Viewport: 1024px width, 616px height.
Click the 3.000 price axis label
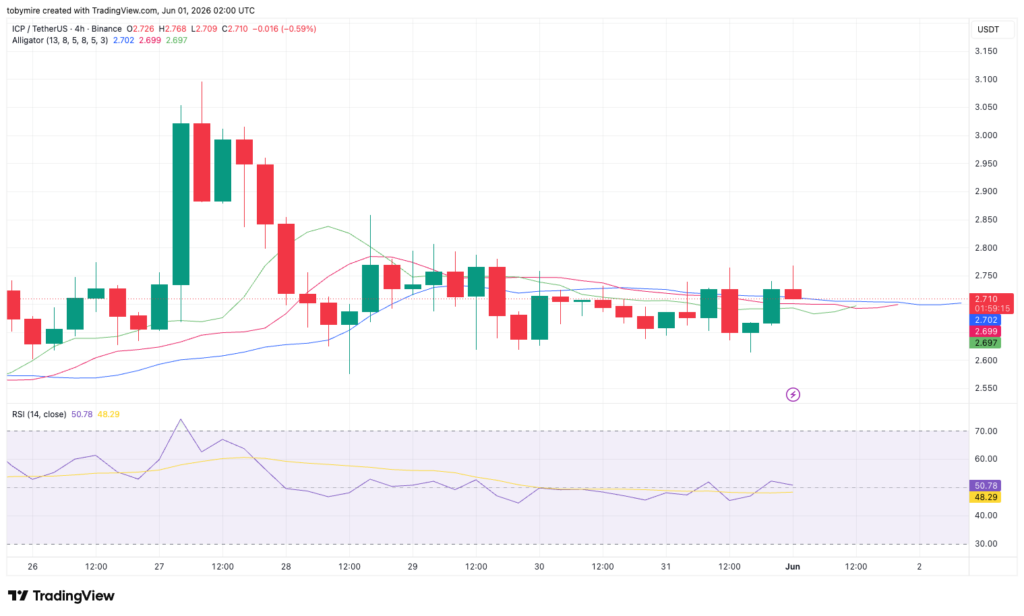985,136
